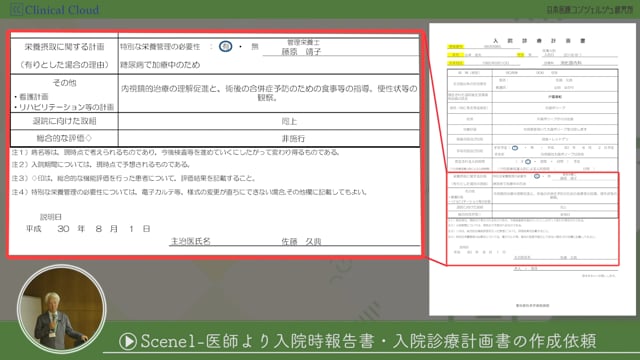Click the 説明日 label
640x360 pixels.
(x=51, y=217)
